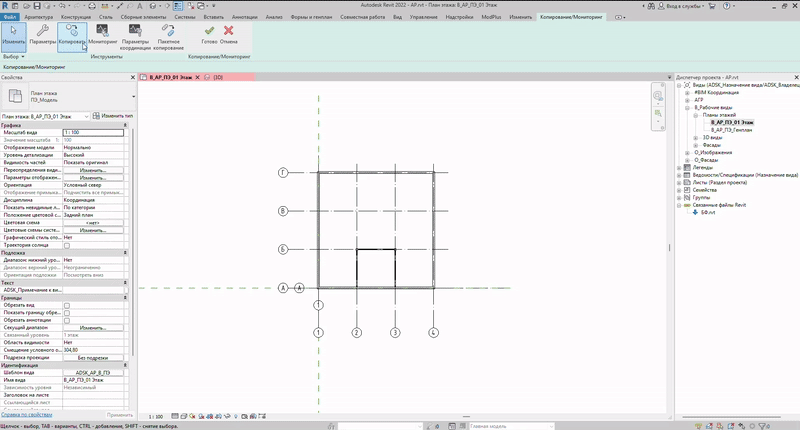Select В_АР_ПЭ_Генплан view in browser
The width and height of the screenshot is (800, 430).
[731, 130]
